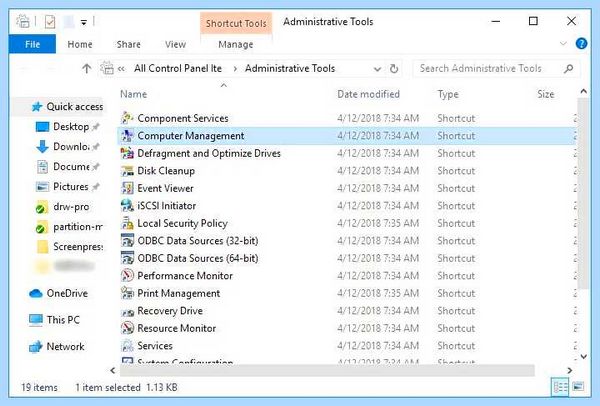Screen dimensions: 600x406
Task: Click the ODBC Data Sources (64-bit) icon
Action: click(127, 258)
